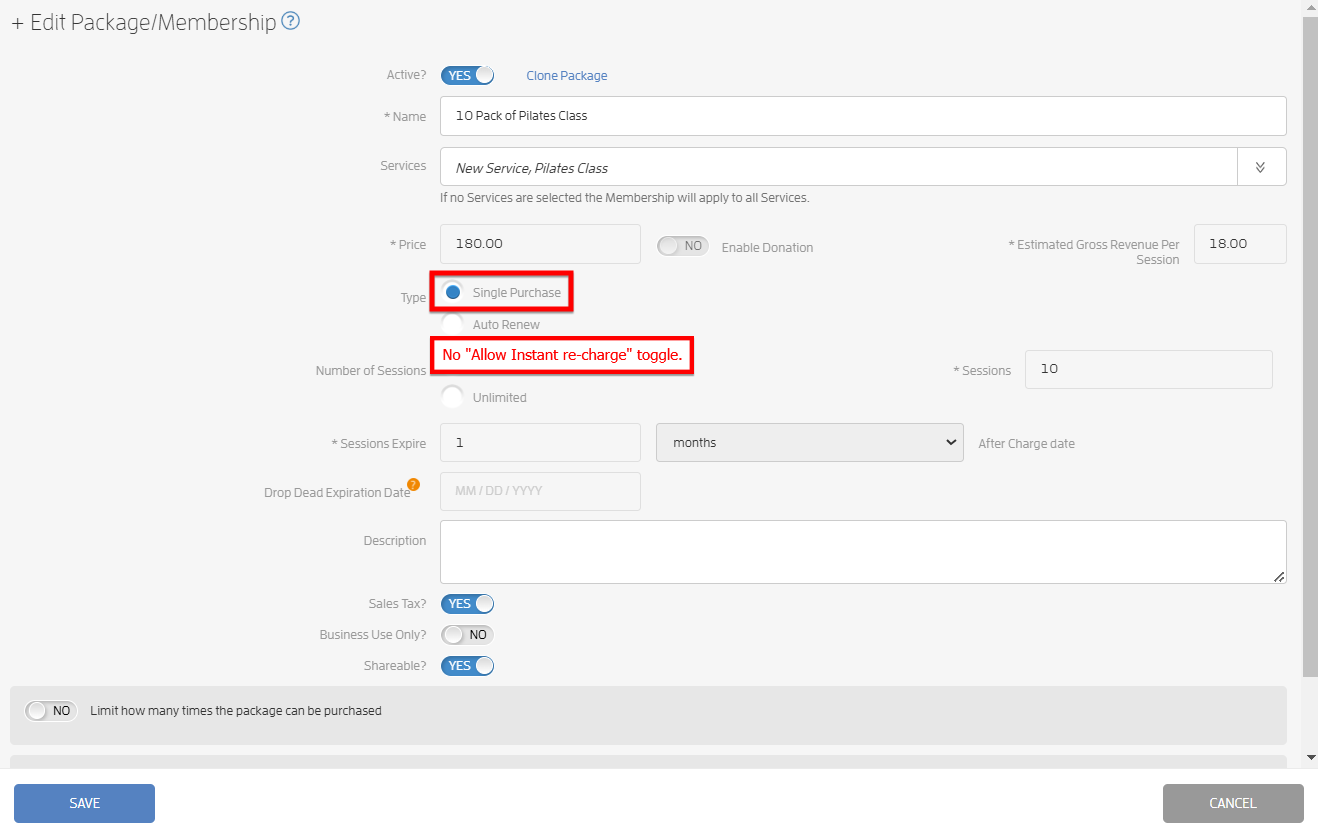Viewport: 1318px width, 834px height.
Task: Expand the Services list with the double chevron
Action: (1261, 167)
